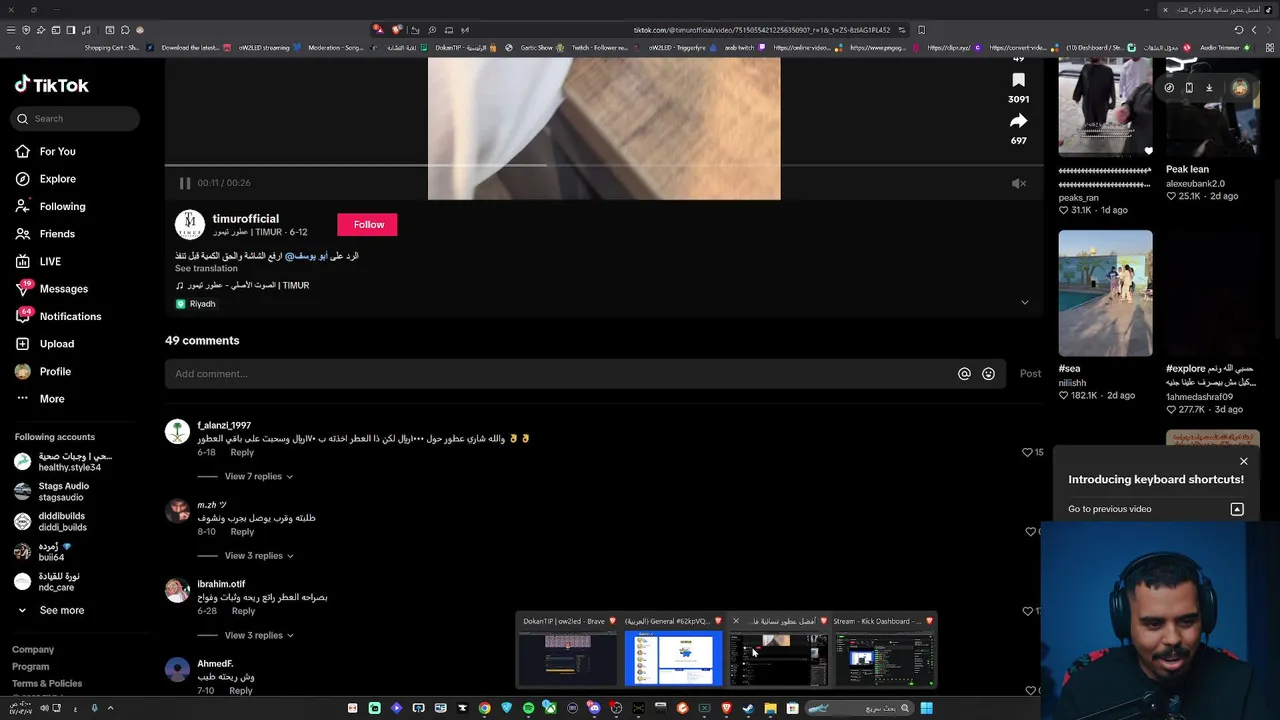Reply to ibrahim.otif comment
1280x720 pixels.
(243, 611)
